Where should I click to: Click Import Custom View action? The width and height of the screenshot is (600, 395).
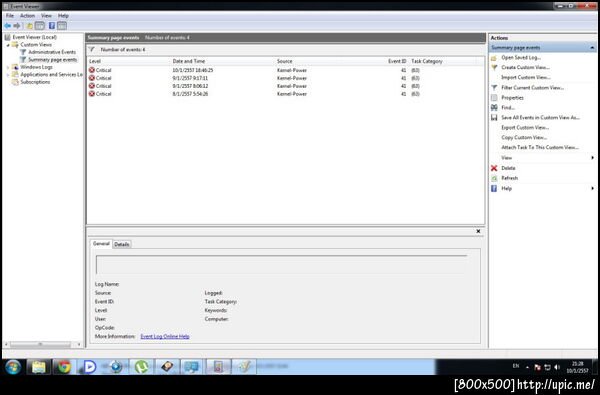click(526, 77)
